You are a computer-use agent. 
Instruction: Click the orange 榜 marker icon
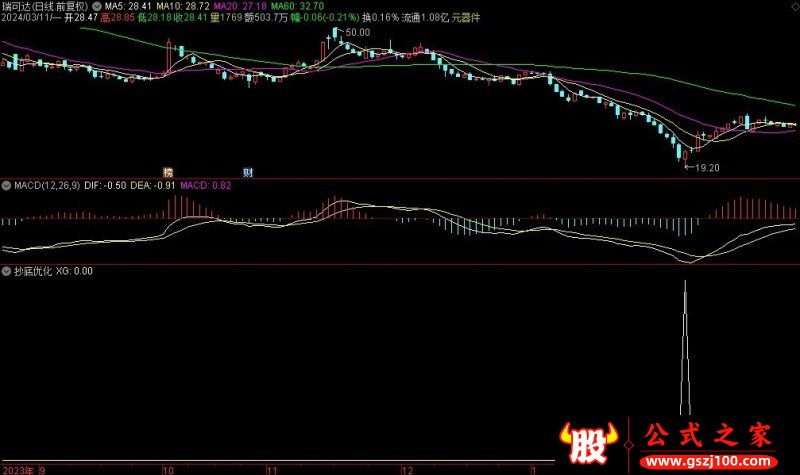pos(167,172)
